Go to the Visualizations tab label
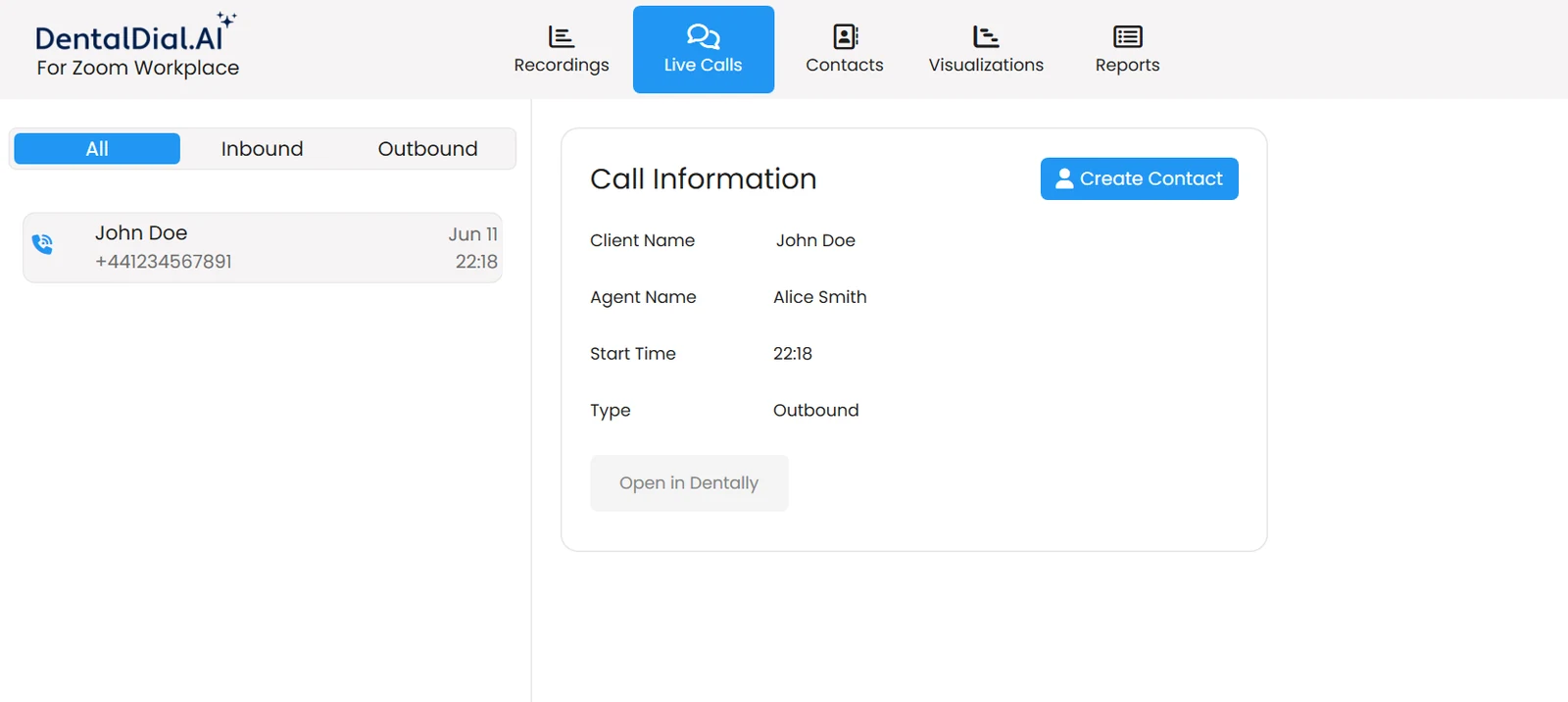The height and width of the screenshot is (702, 1568). [x=986, y=65]
